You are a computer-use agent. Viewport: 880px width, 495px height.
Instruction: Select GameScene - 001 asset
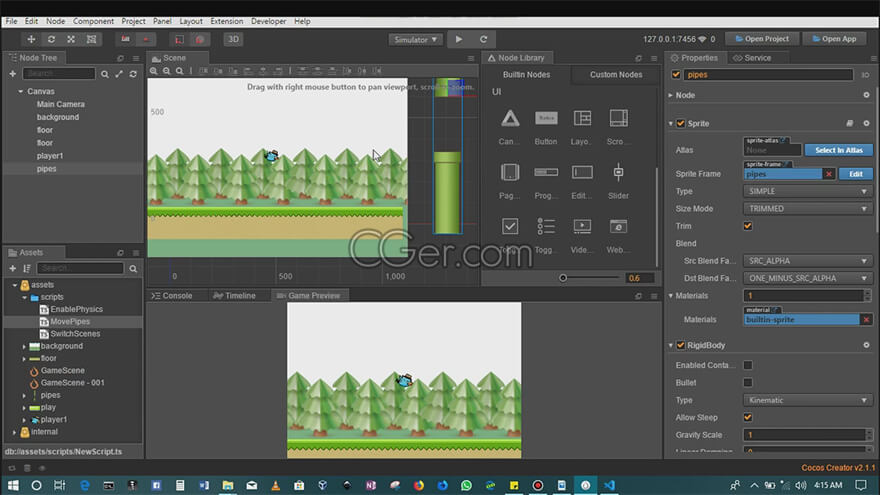coord(72,383)
